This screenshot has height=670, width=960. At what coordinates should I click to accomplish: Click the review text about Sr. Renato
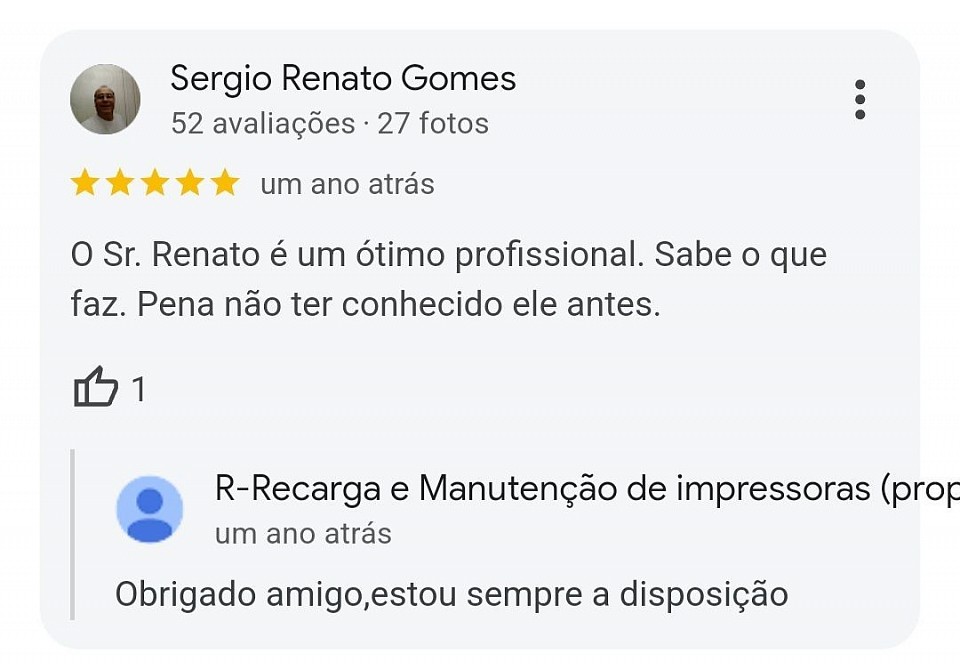[x=449, y=279]
